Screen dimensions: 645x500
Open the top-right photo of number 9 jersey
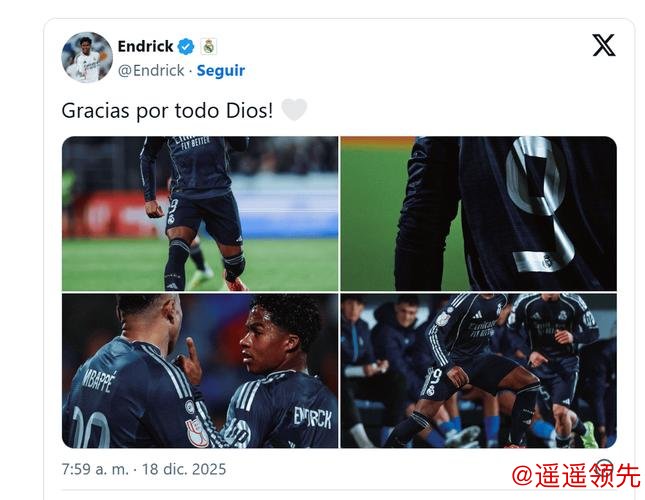(479, 213)
